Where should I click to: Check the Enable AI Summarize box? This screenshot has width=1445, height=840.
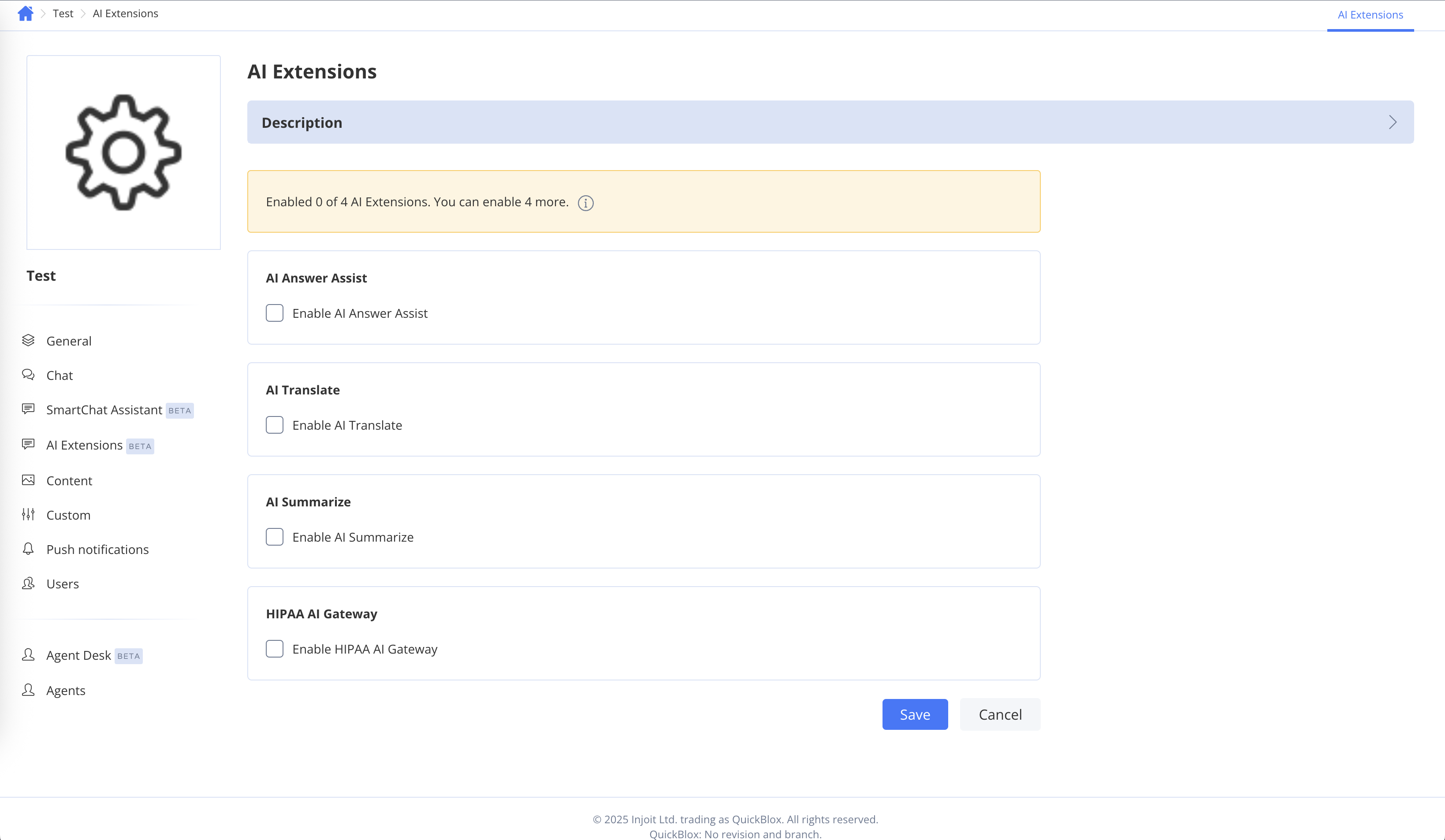[x=275, y=537]
